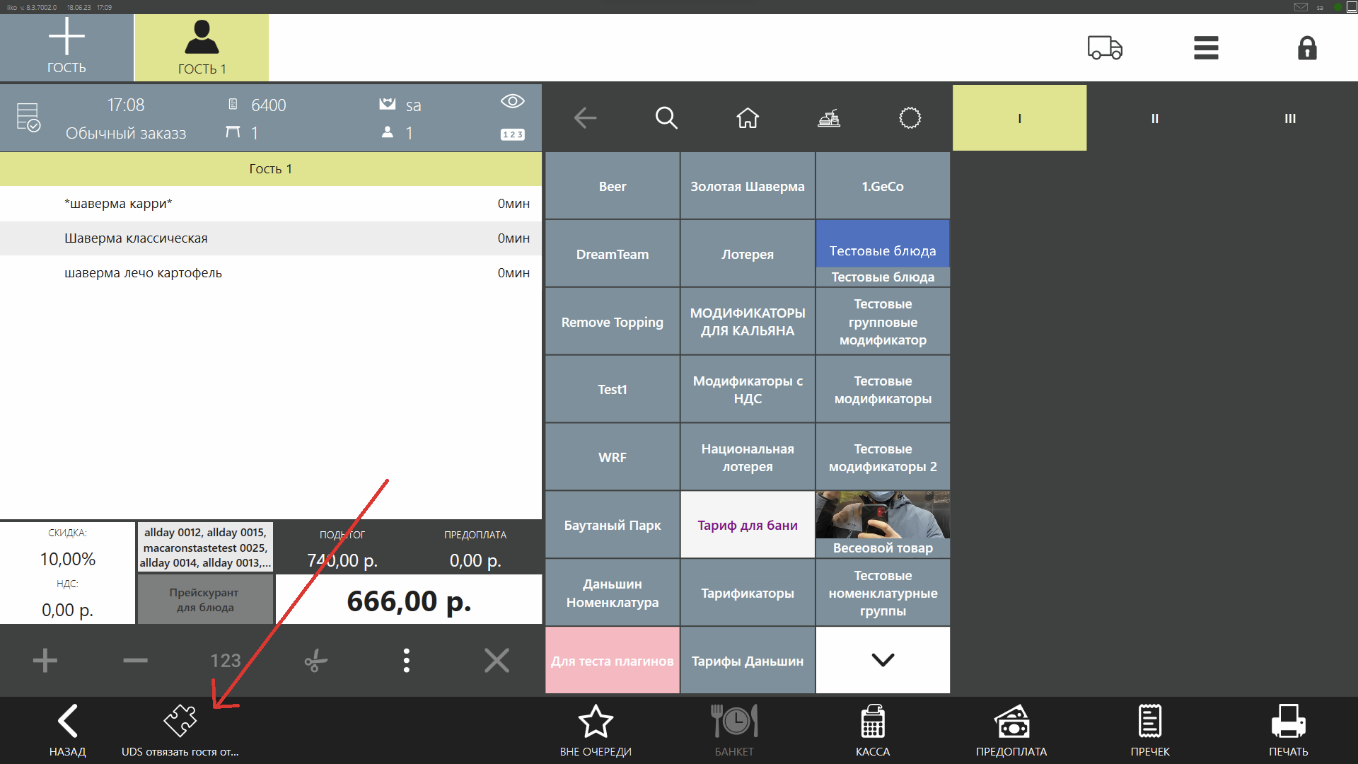Open Тестовые модификаторы 2 category

pos(883,457)
